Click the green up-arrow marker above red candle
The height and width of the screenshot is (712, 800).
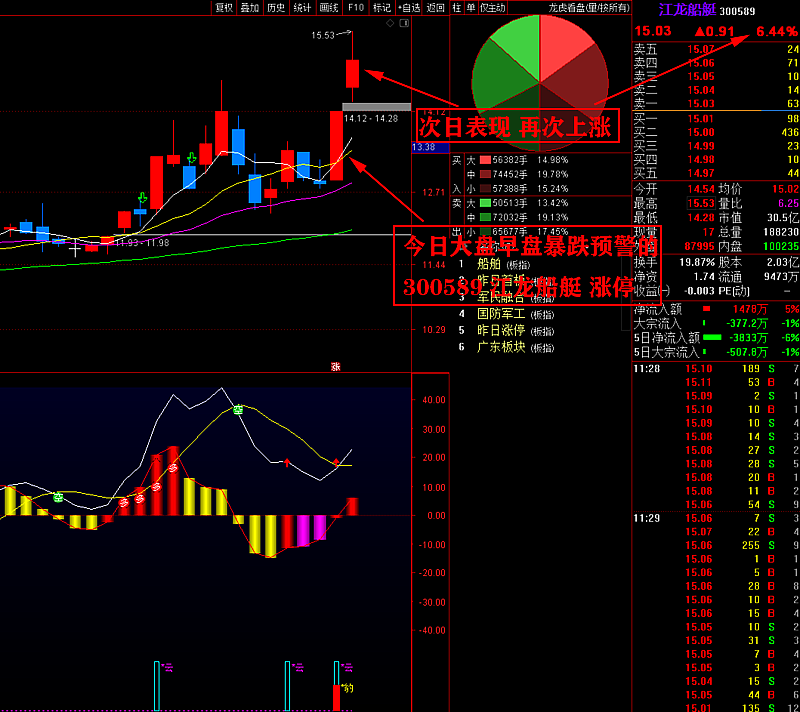(191, 158)
